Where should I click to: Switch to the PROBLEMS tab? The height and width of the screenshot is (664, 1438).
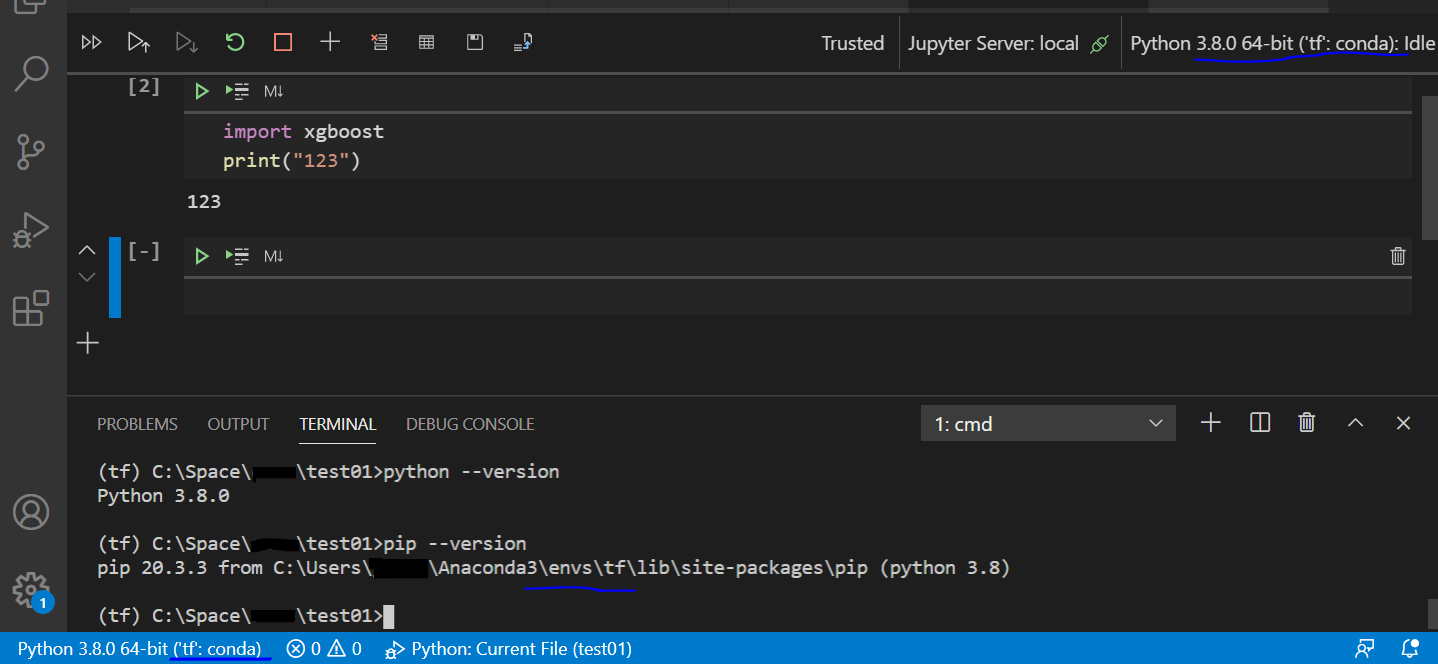(x=137, y=424)
